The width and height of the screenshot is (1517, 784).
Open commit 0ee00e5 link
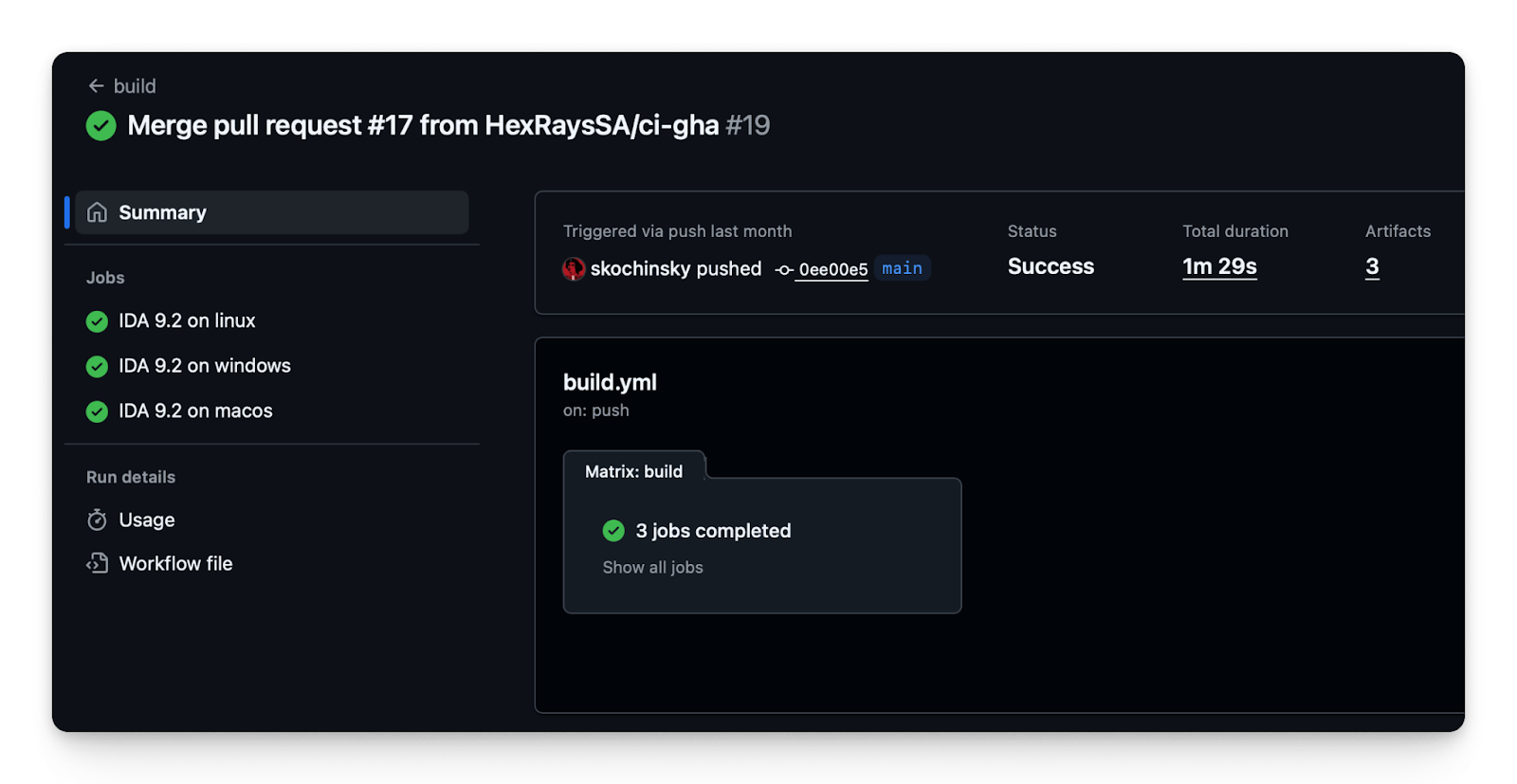tap(832, 270)
